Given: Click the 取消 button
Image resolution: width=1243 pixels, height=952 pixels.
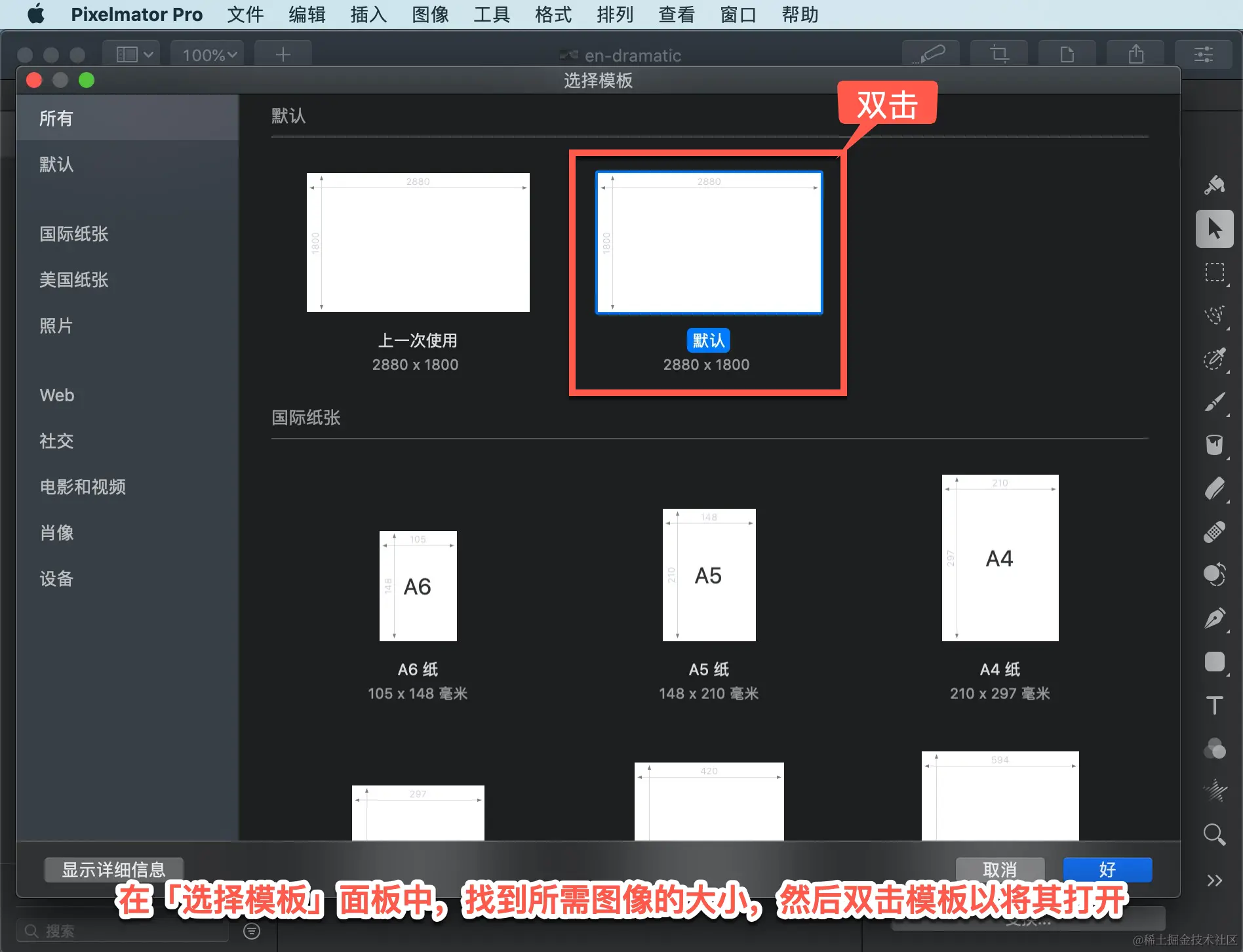Looking at the screenshot, I should [x=1000, y=869].
